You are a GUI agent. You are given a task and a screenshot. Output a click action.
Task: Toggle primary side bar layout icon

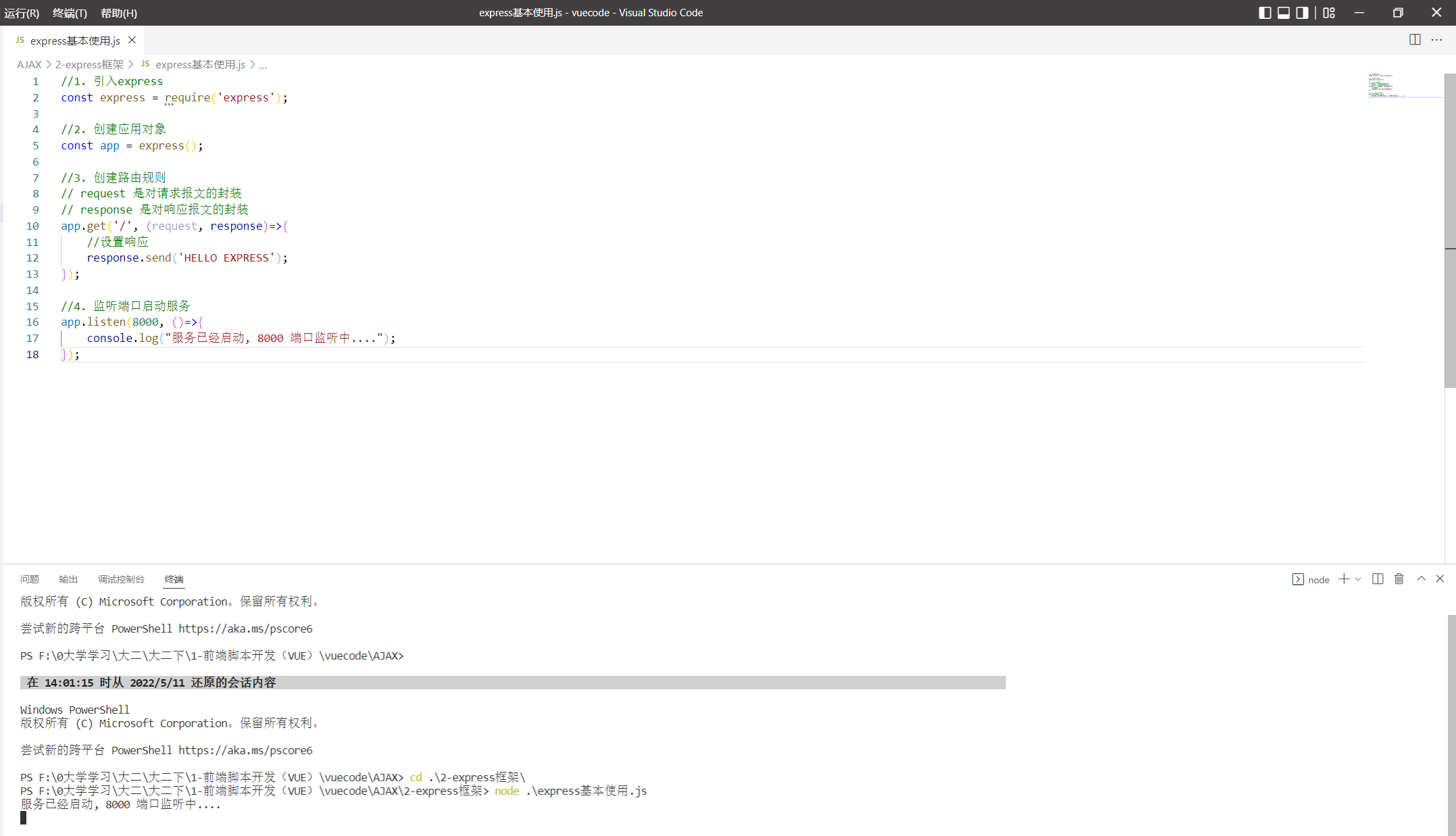1265,13
